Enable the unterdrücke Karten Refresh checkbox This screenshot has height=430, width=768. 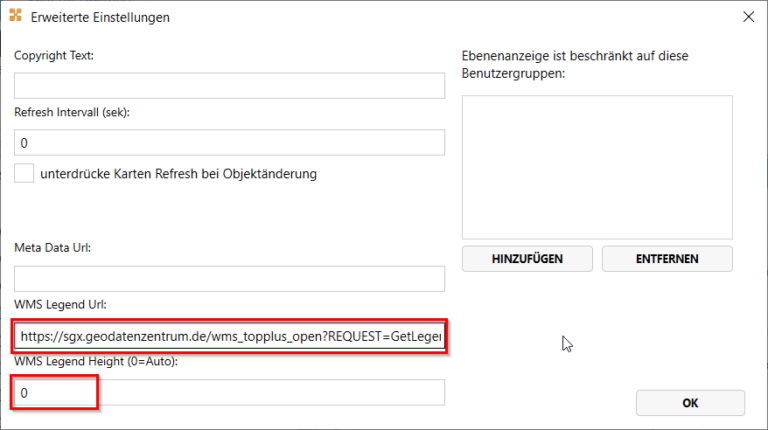coord(24,173)
